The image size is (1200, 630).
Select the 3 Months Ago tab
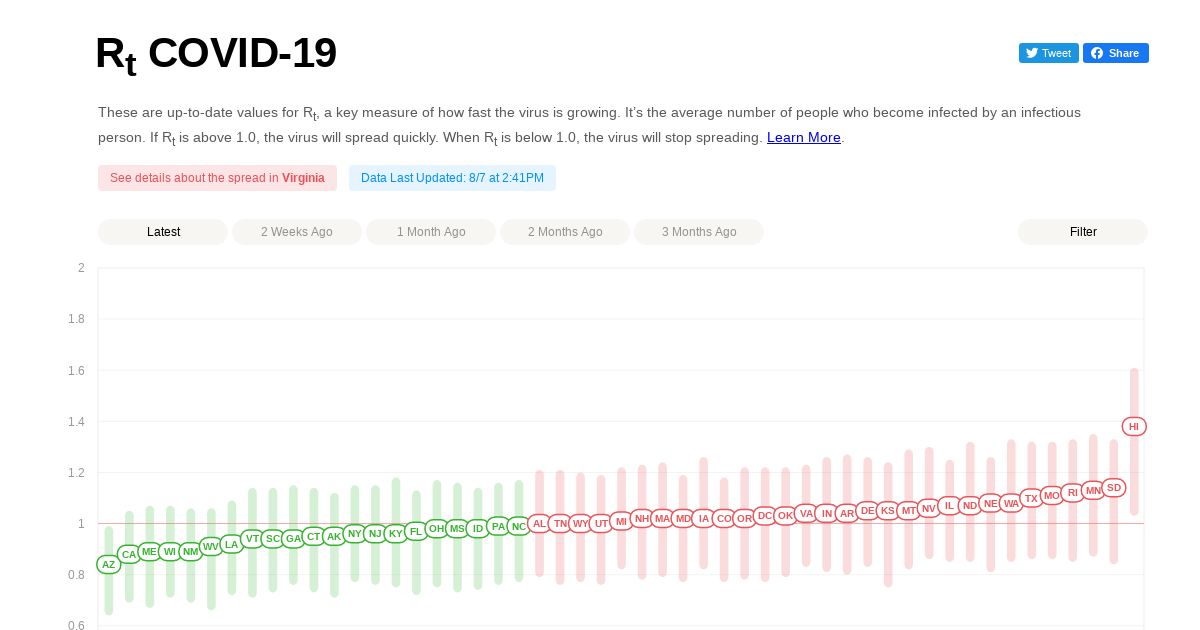[699, 232]
